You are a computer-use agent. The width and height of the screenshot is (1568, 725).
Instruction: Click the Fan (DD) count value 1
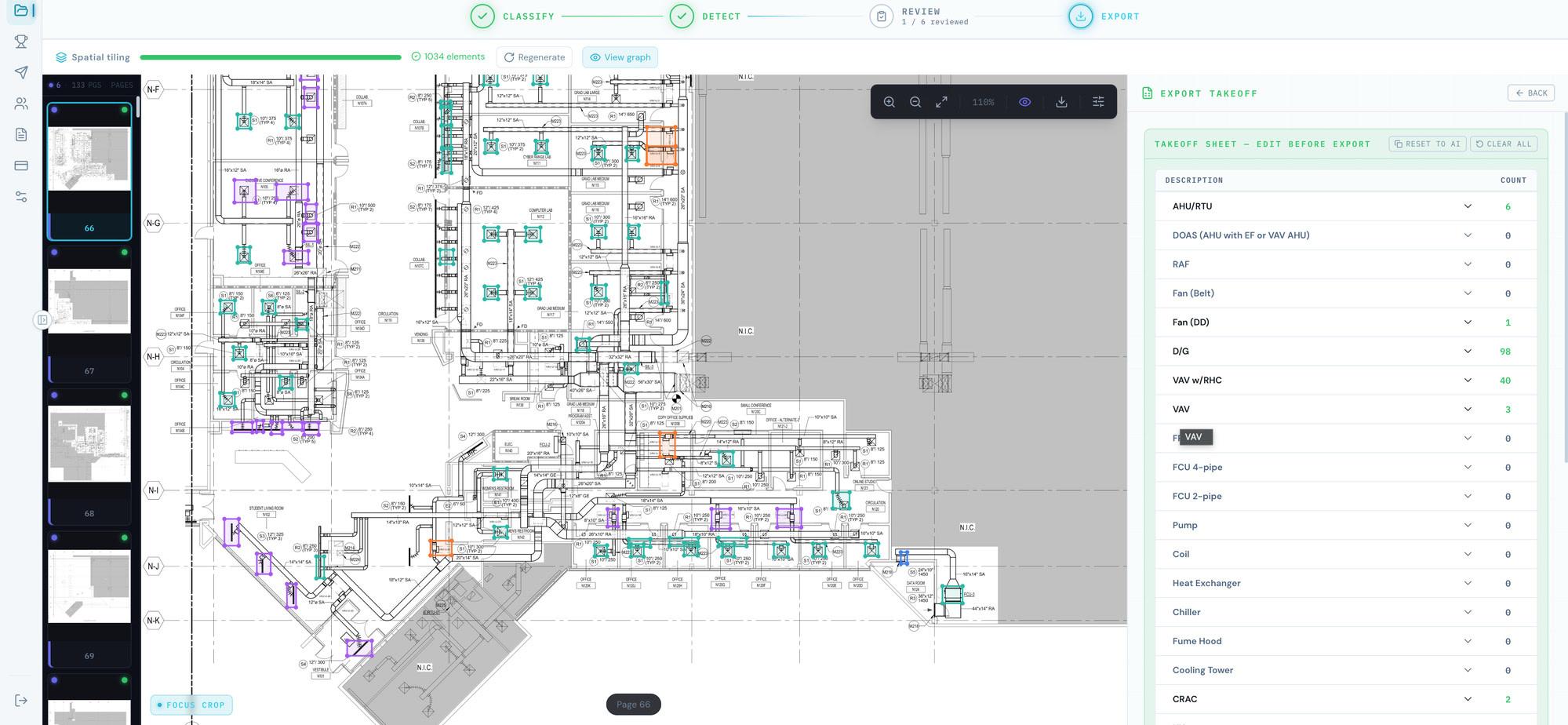point(1508,322)
